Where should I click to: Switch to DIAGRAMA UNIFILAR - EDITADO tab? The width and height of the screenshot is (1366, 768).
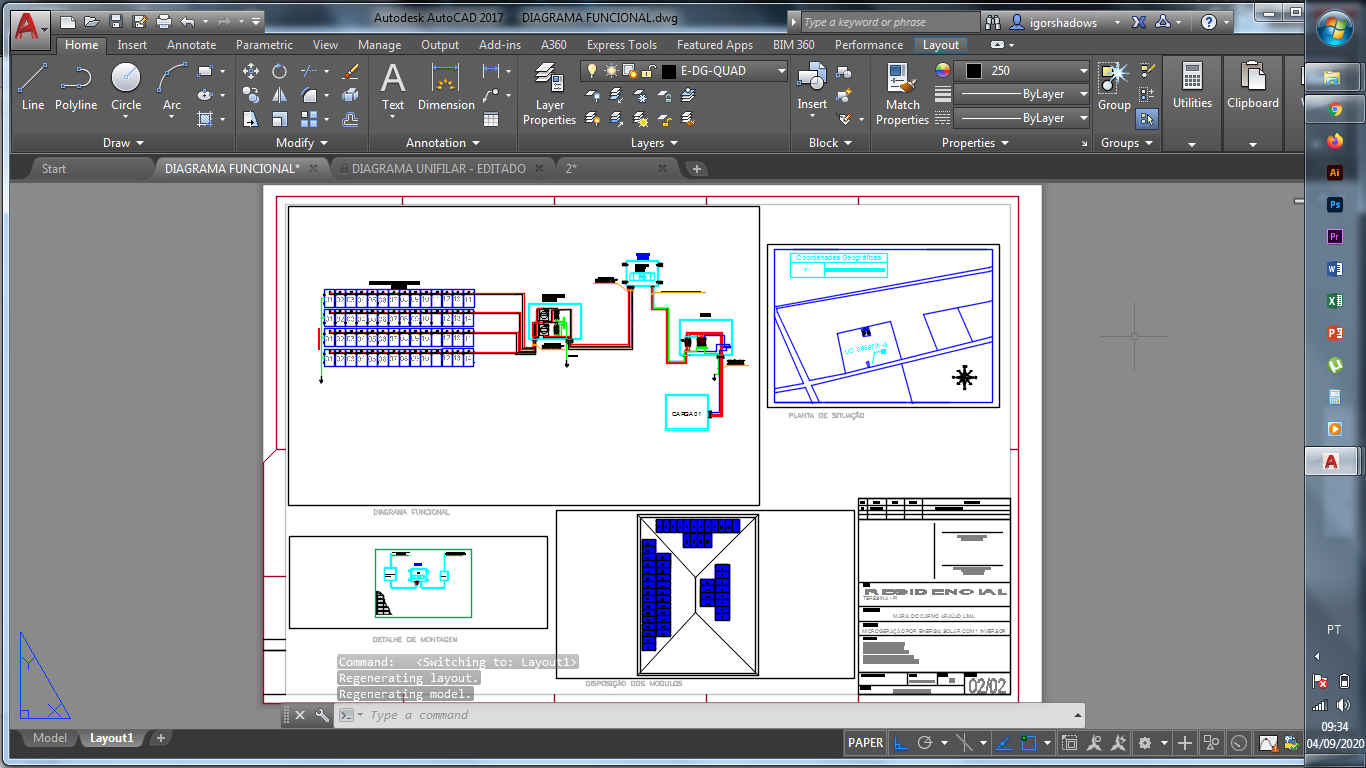tap(438, 169)
